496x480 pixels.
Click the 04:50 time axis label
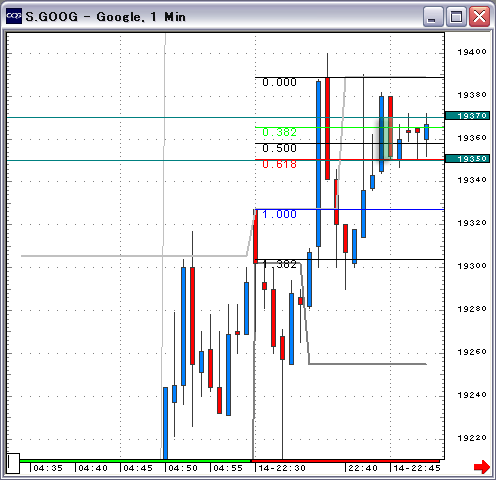point(183,468)
